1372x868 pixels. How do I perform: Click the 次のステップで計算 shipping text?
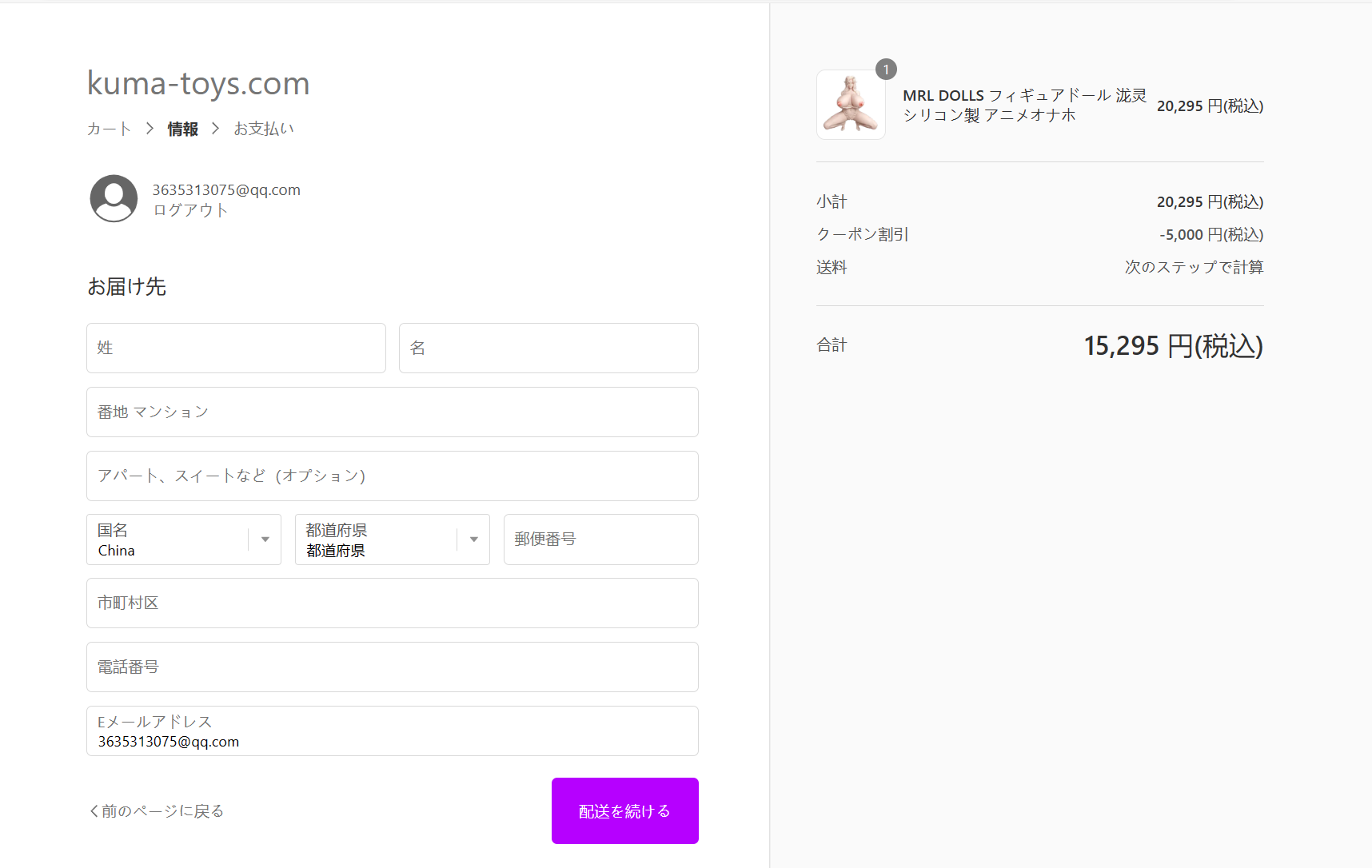point(1194,267)
